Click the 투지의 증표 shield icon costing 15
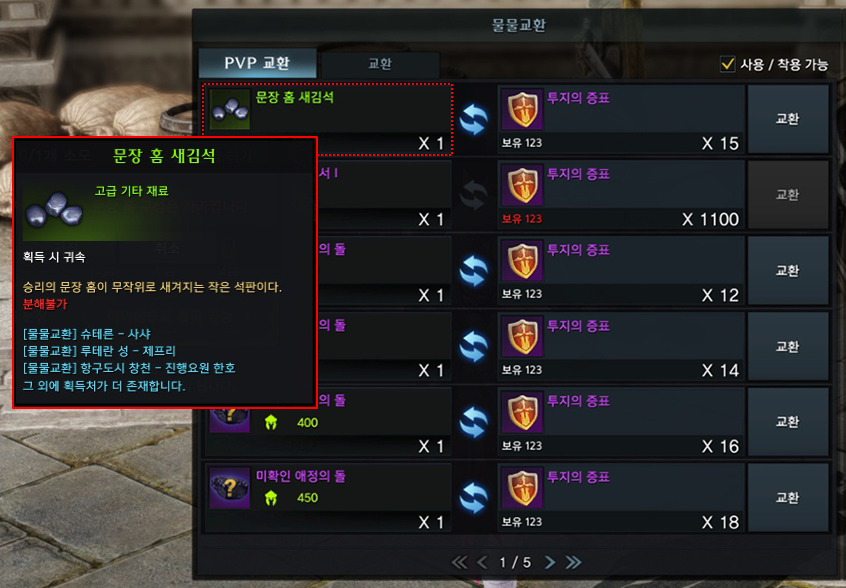The image size is (846, 588). pos(522,110)
